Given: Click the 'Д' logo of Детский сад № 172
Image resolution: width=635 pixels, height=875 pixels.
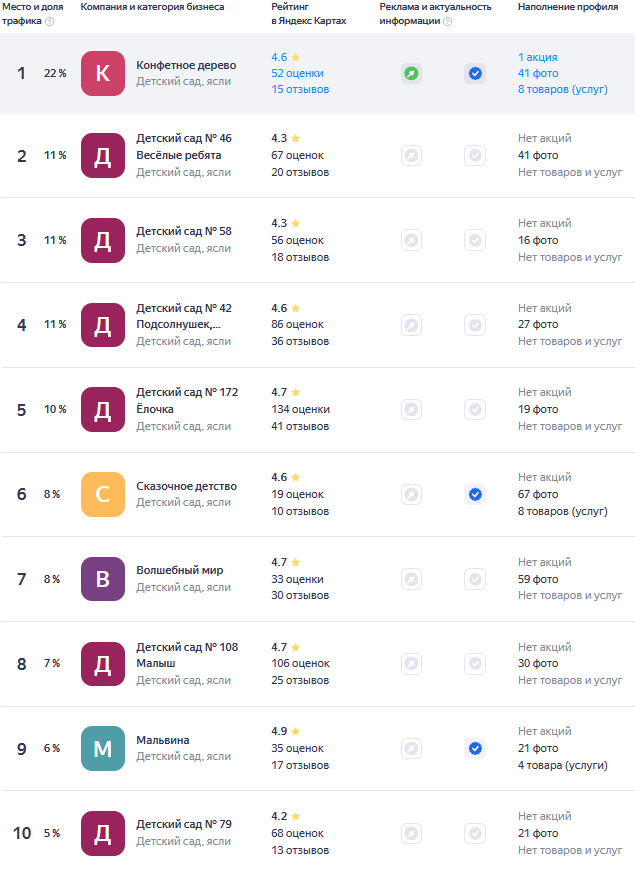Looking at the screenshot, I should click(103, 410).
